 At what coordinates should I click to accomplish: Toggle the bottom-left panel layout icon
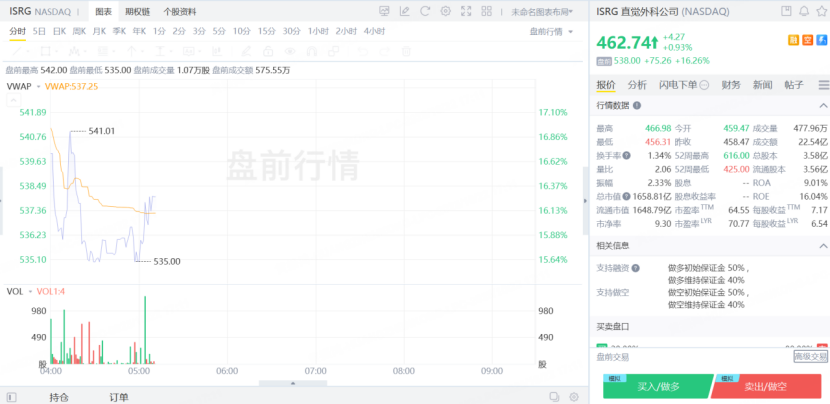coord(12,397)
